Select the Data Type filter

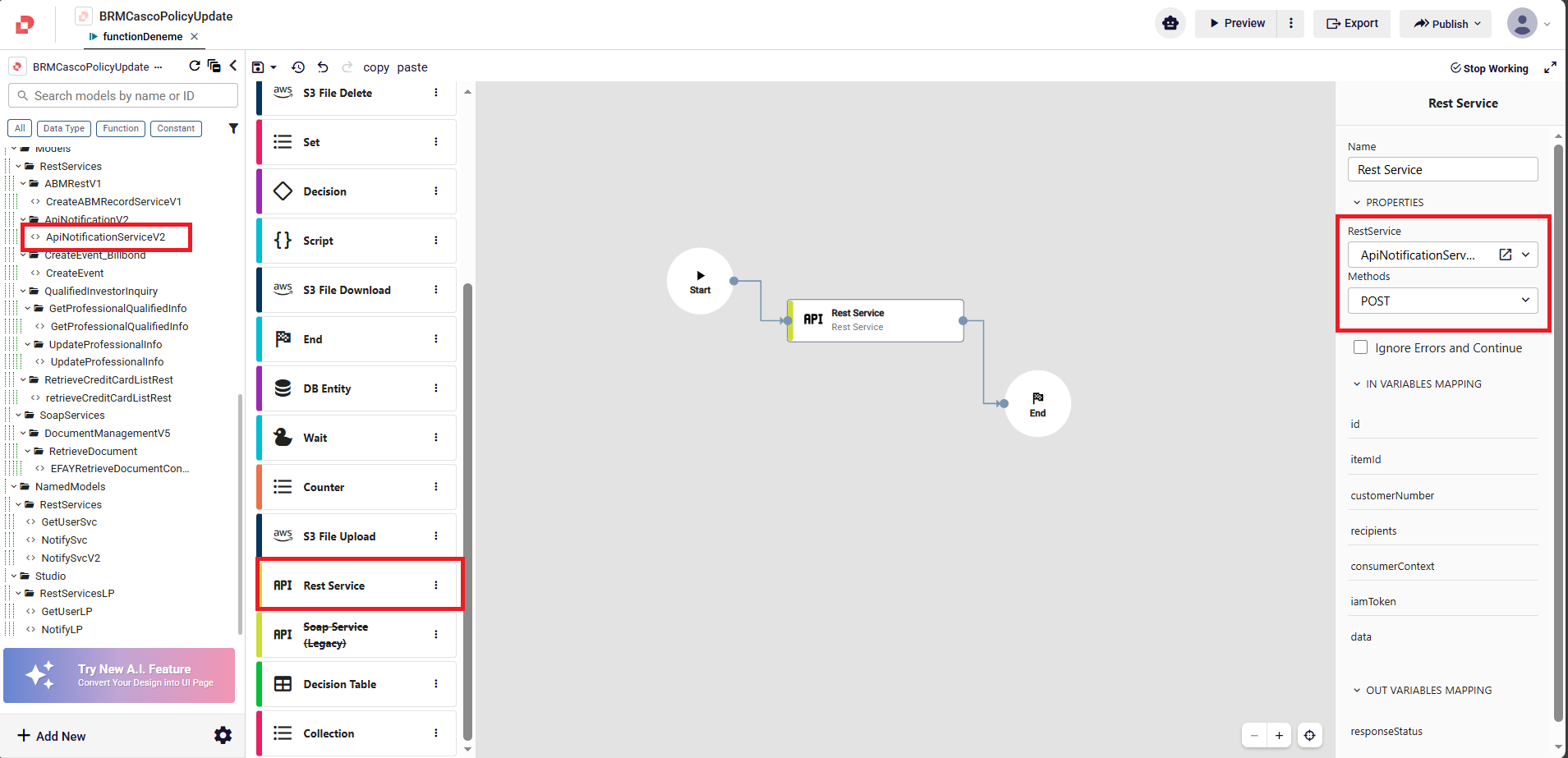(x=64, y=128)
